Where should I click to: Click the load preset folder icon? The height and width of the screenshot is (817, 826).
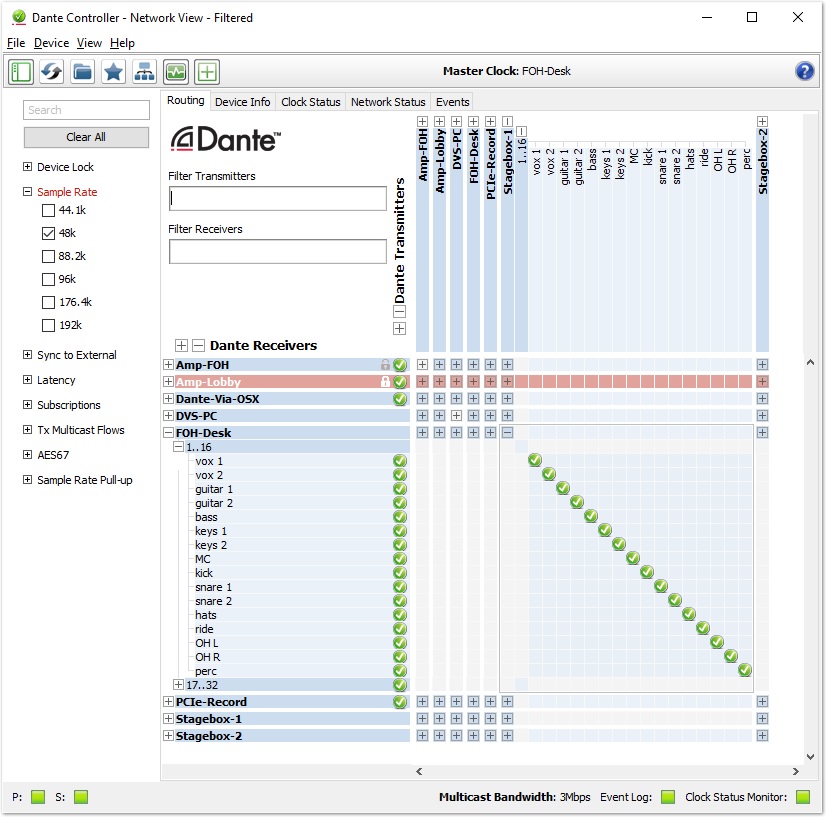coord(83,71)
